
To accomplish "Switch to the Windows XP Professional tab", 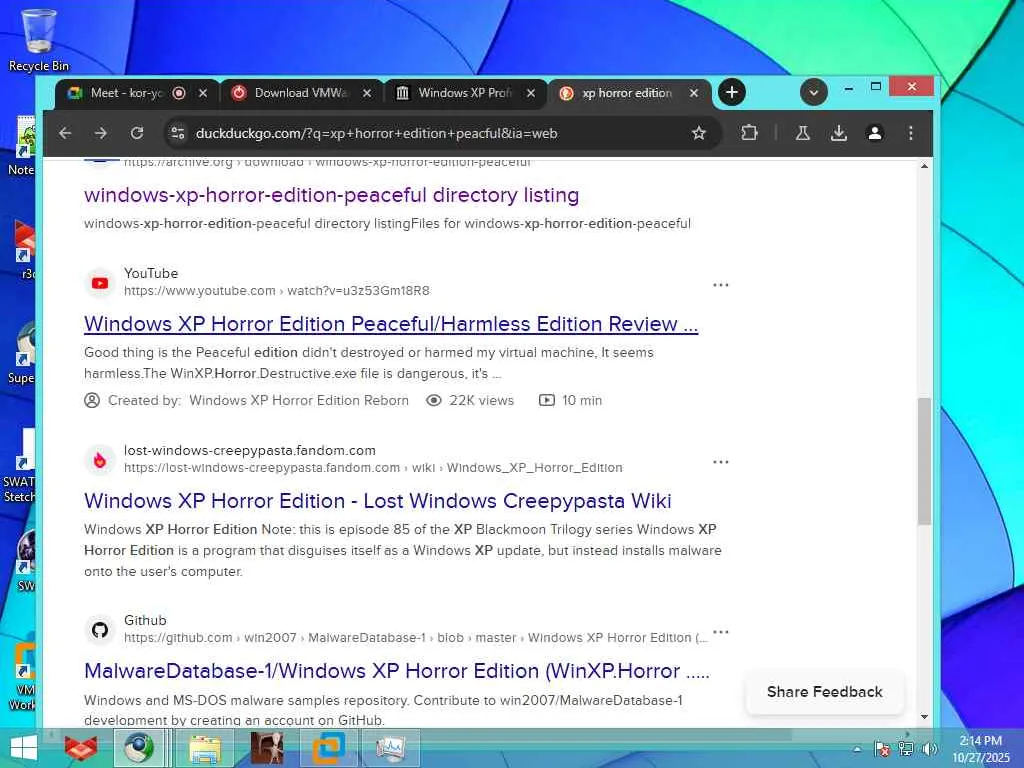I will [465, 93].
